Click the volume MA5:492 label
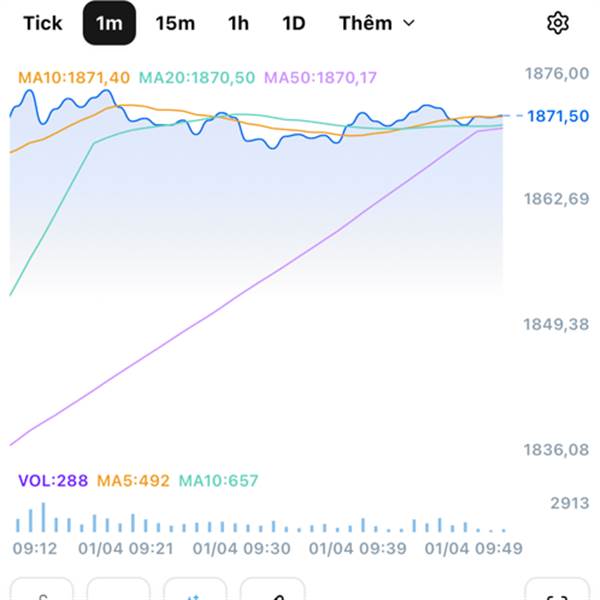Image resolution: width=600 pixels, height=600 pixels. pyautogui.click(x=133, y=481)
